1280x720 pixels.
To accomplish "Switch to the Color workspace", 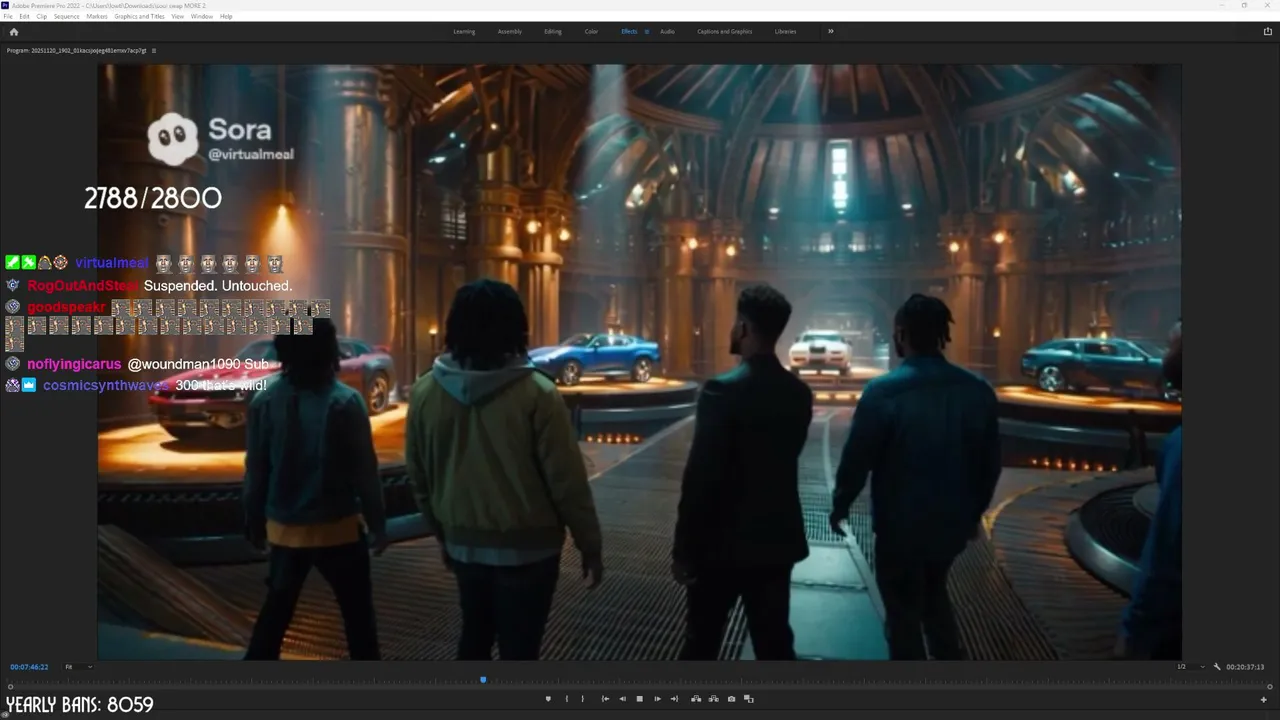I will pos(592,32).
